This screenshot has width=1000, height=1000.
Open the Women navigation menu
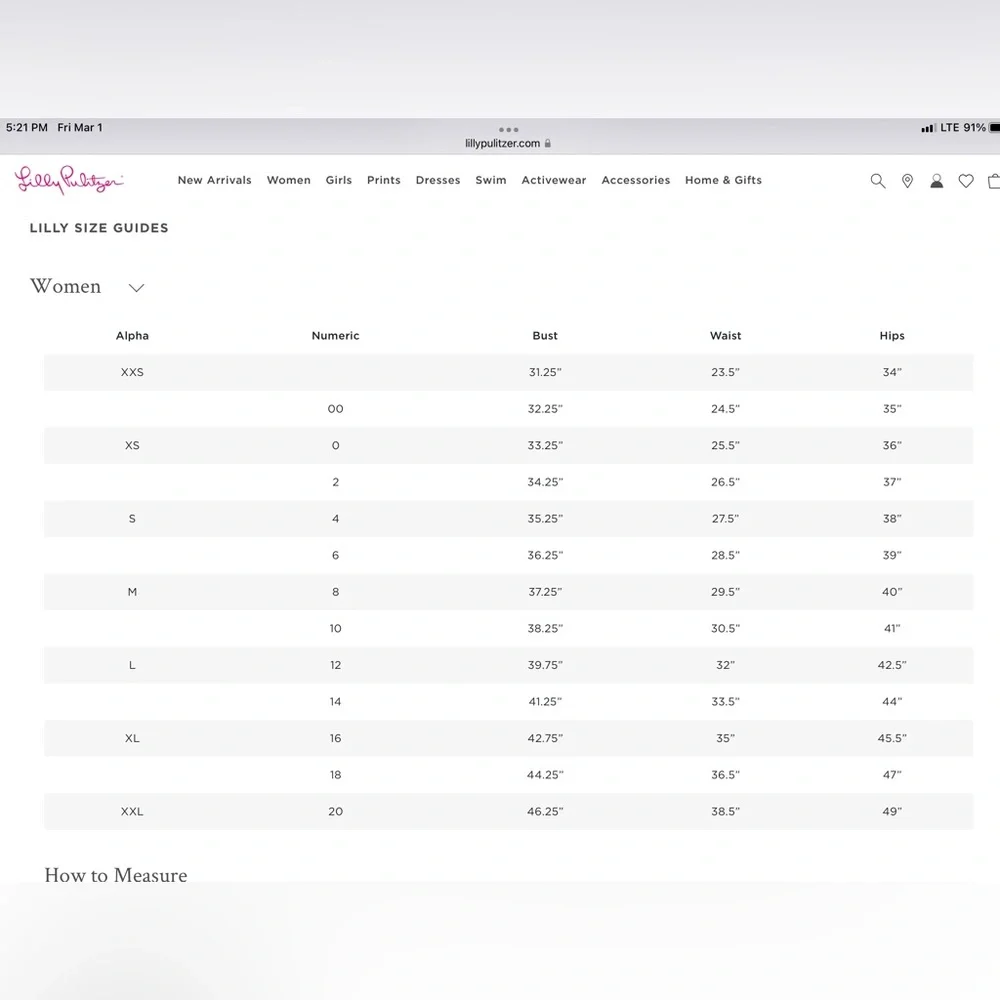coord(288,180)
